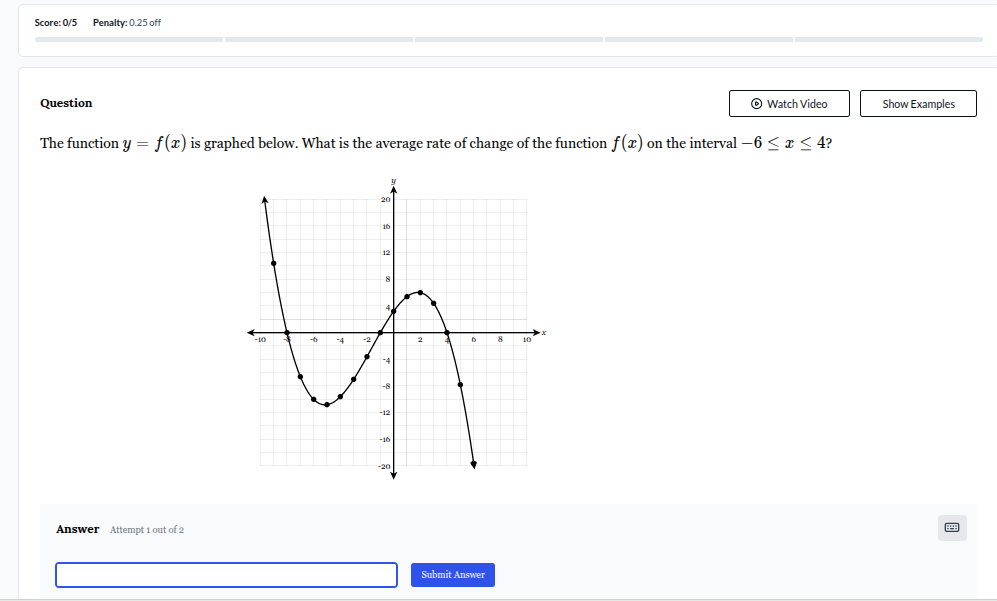997x601 pixels.
Task: Open the math keyboard icon
Action: [x=951, y=528]
